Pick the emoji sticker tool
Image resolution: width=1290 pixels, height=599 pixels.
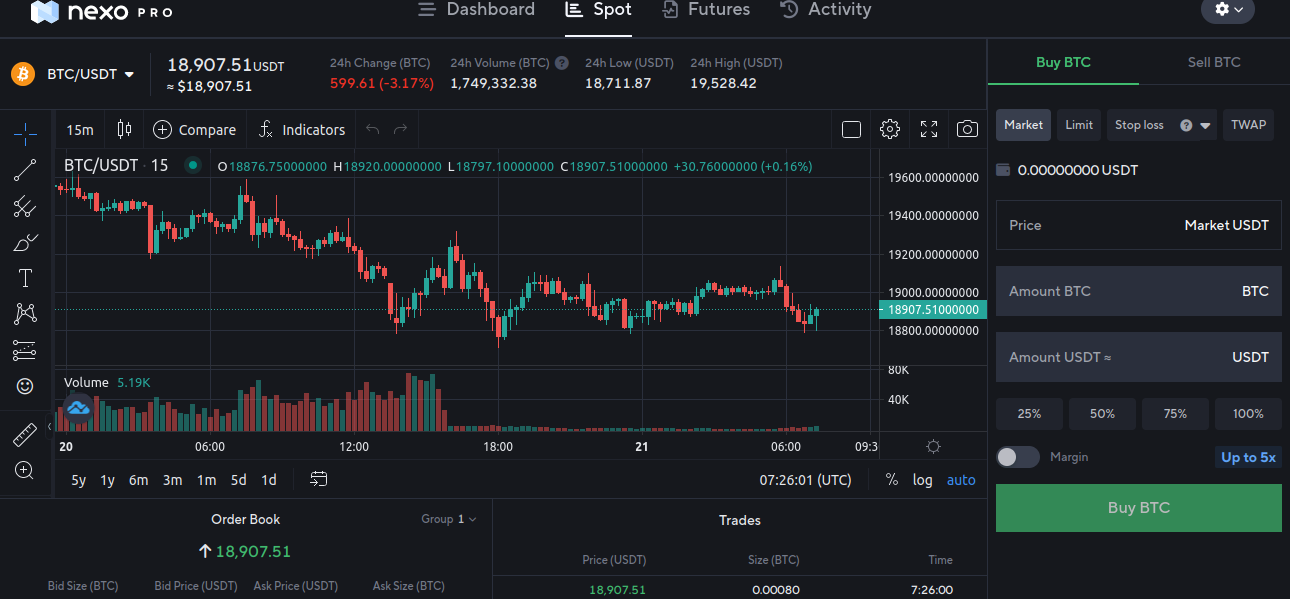pyautogui.click(x=25, y=386)
